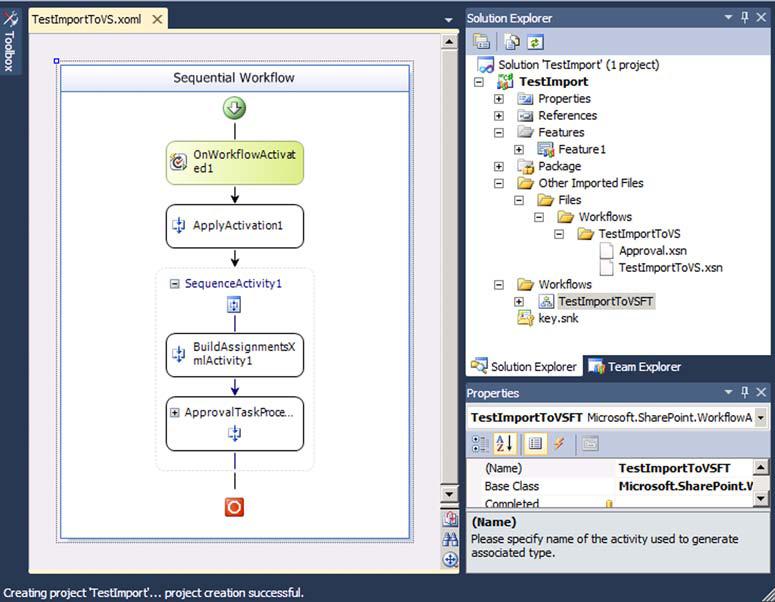This screenshot has height=602, width=775.
Task: Select the Approval.xsn file
Action: coord(652,251)
